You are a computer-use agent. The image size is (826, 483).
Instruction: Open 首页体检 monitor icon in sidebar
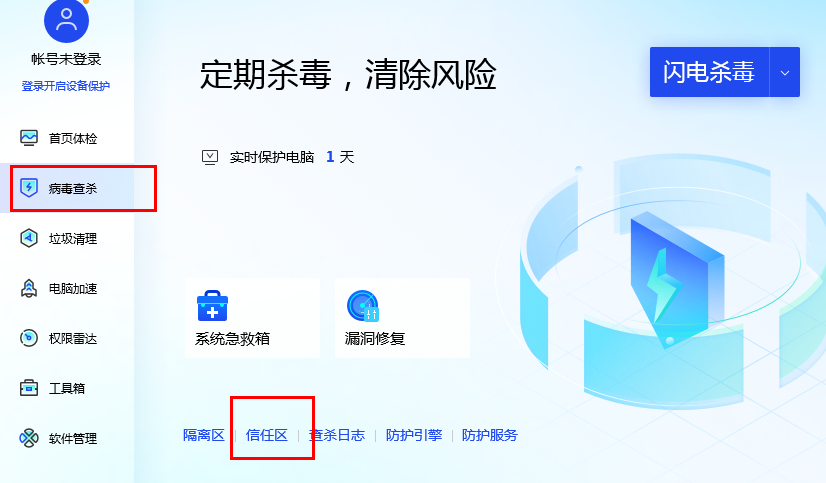(x=29, y=138)
